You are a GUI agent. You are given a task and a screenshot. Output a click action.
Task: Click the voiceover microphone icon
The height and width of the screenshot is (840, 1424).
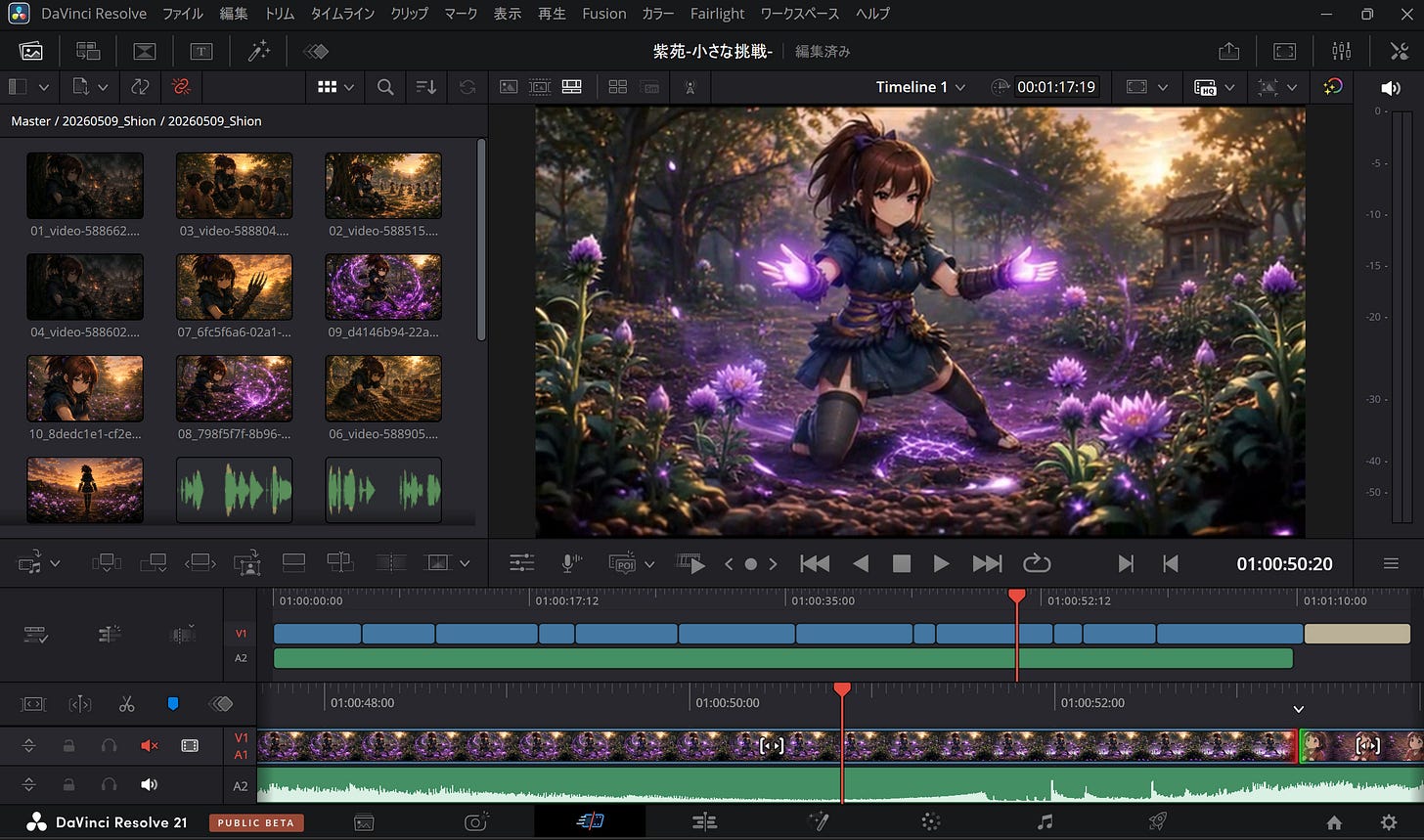coord(572,563)
